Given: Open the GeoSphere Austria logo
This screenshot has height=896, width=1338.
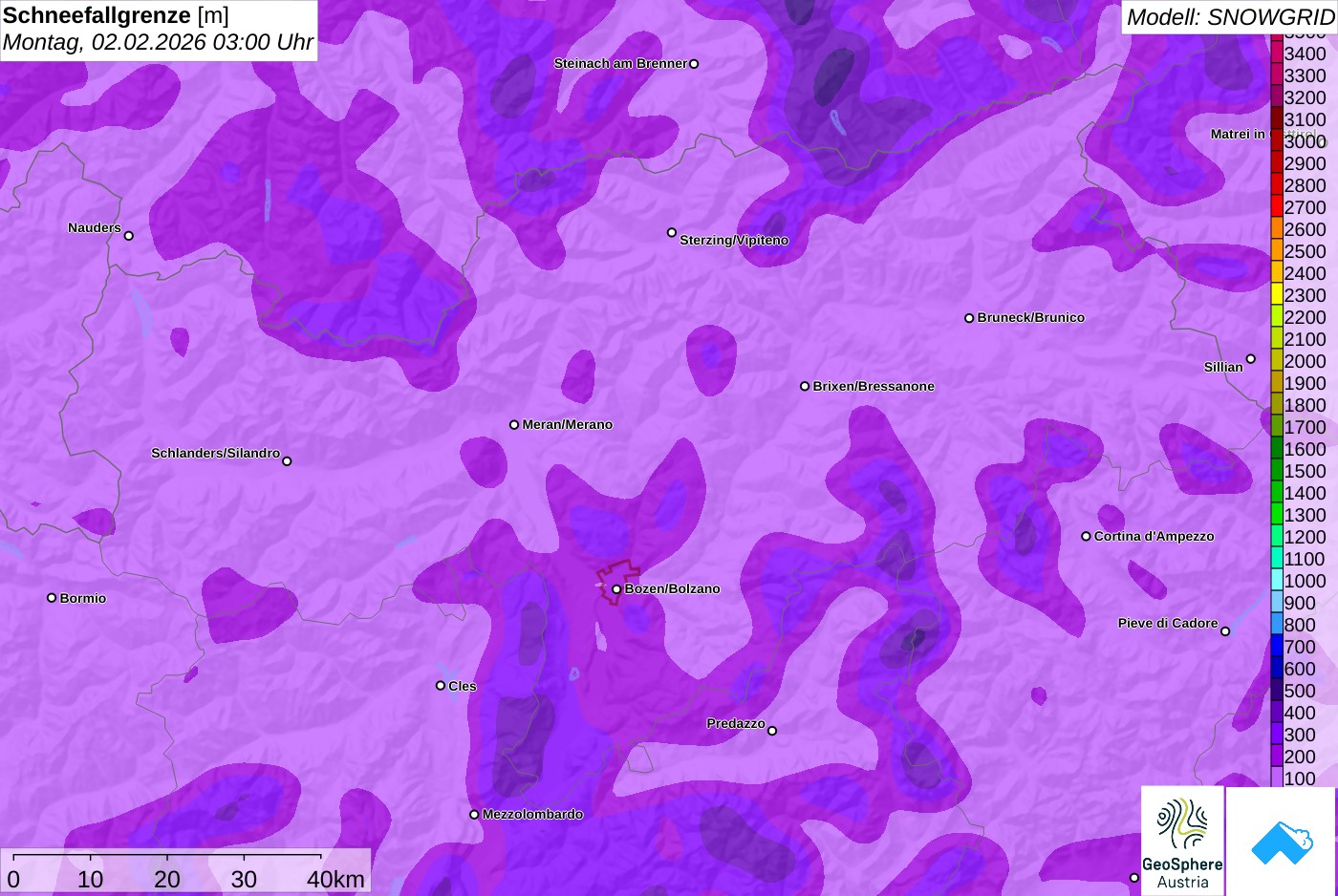Looking at the screenshot, I should [1182, 841].
